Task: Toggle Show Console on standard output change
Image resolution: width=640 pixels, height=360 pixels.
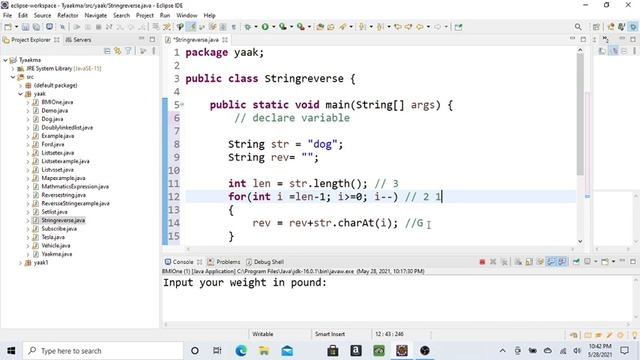Action: pyautogui.click(x=551, y=262)
